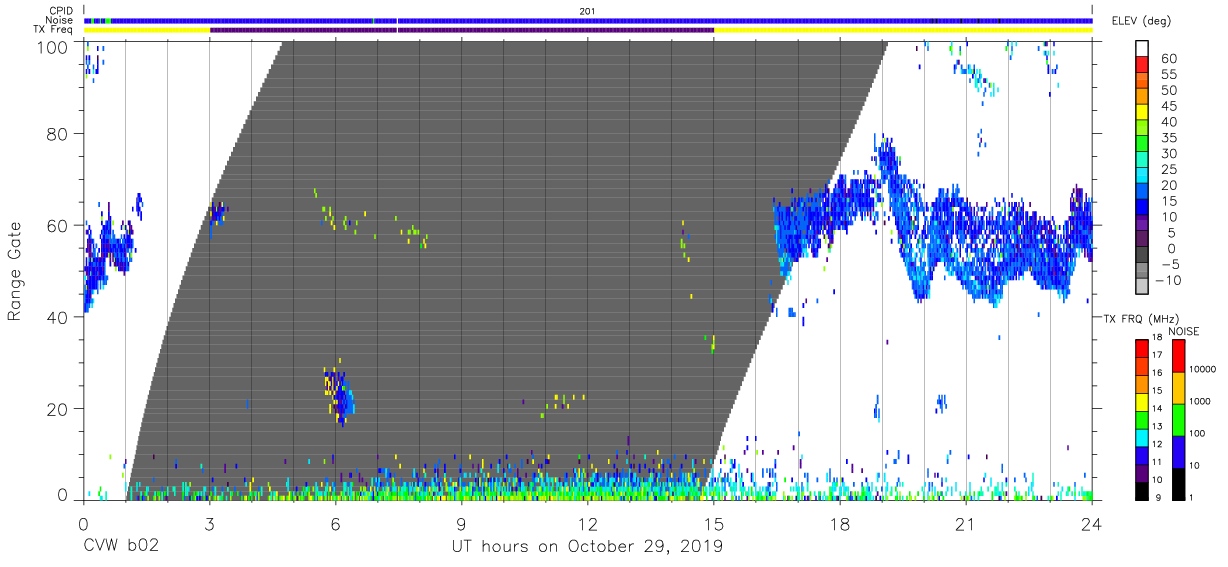The image size is (1228, 567).
Task: Click the 'Range Gate' y-axis title
Action: tap(15, 272)
